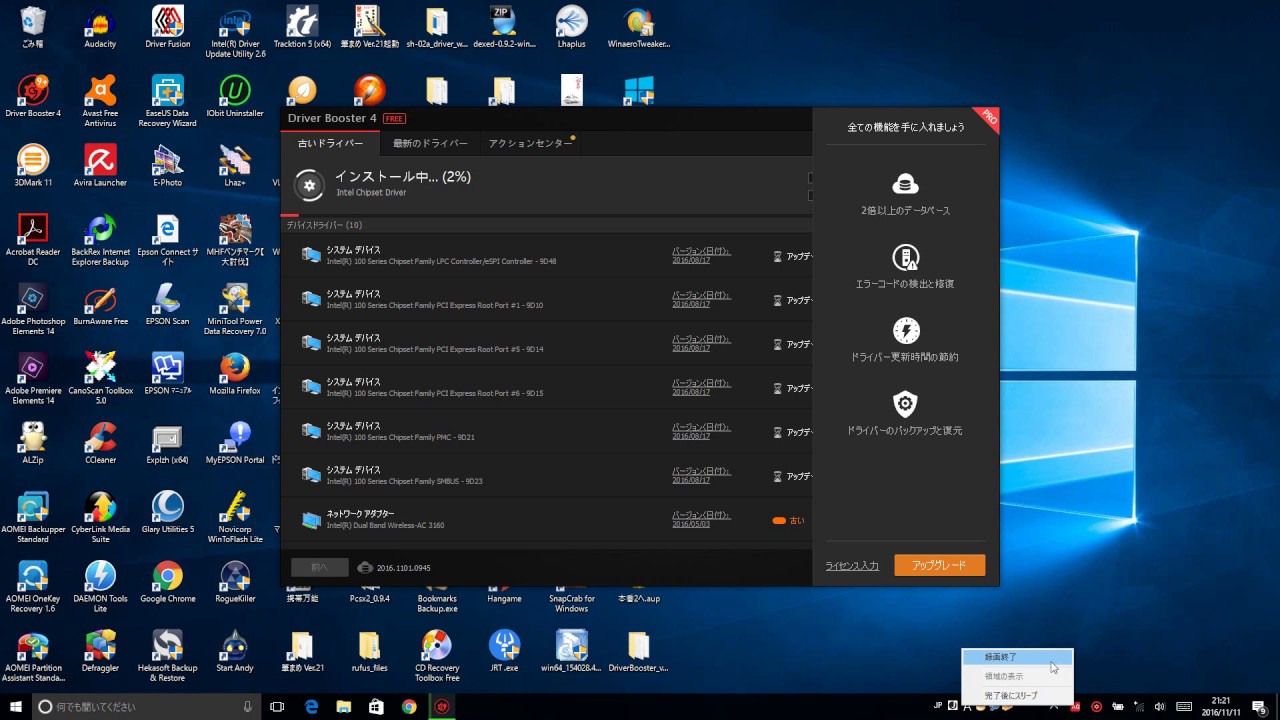
Task: Open the Avira Launcher desktop icon
Action: [x=100, y=166]
